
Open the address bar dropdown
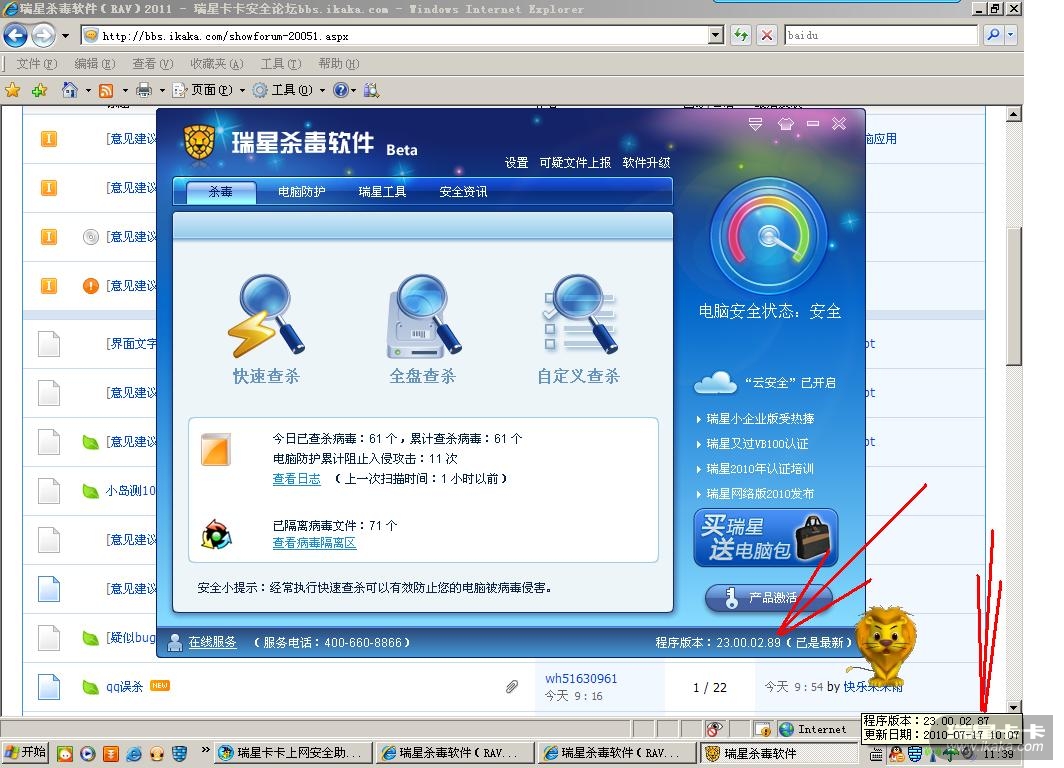click(x=715, y=35)
